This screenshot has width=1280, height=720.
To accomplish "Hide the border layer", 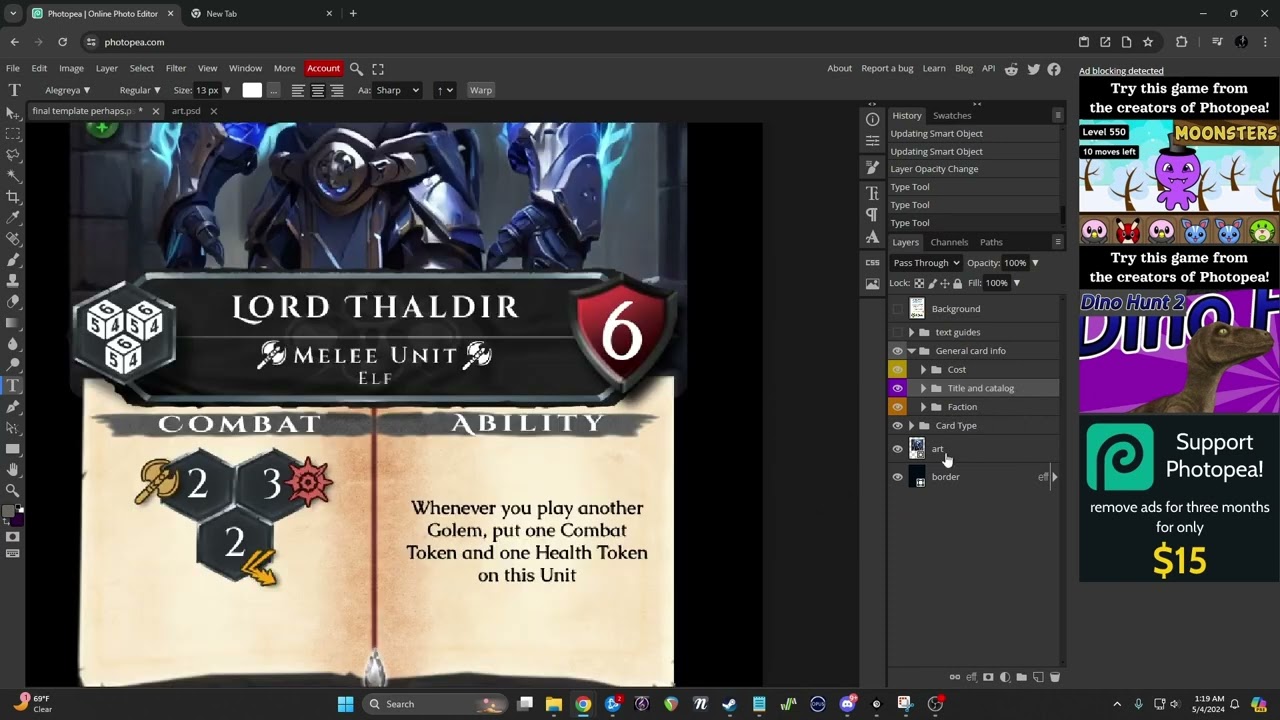I will pos(897,477).
